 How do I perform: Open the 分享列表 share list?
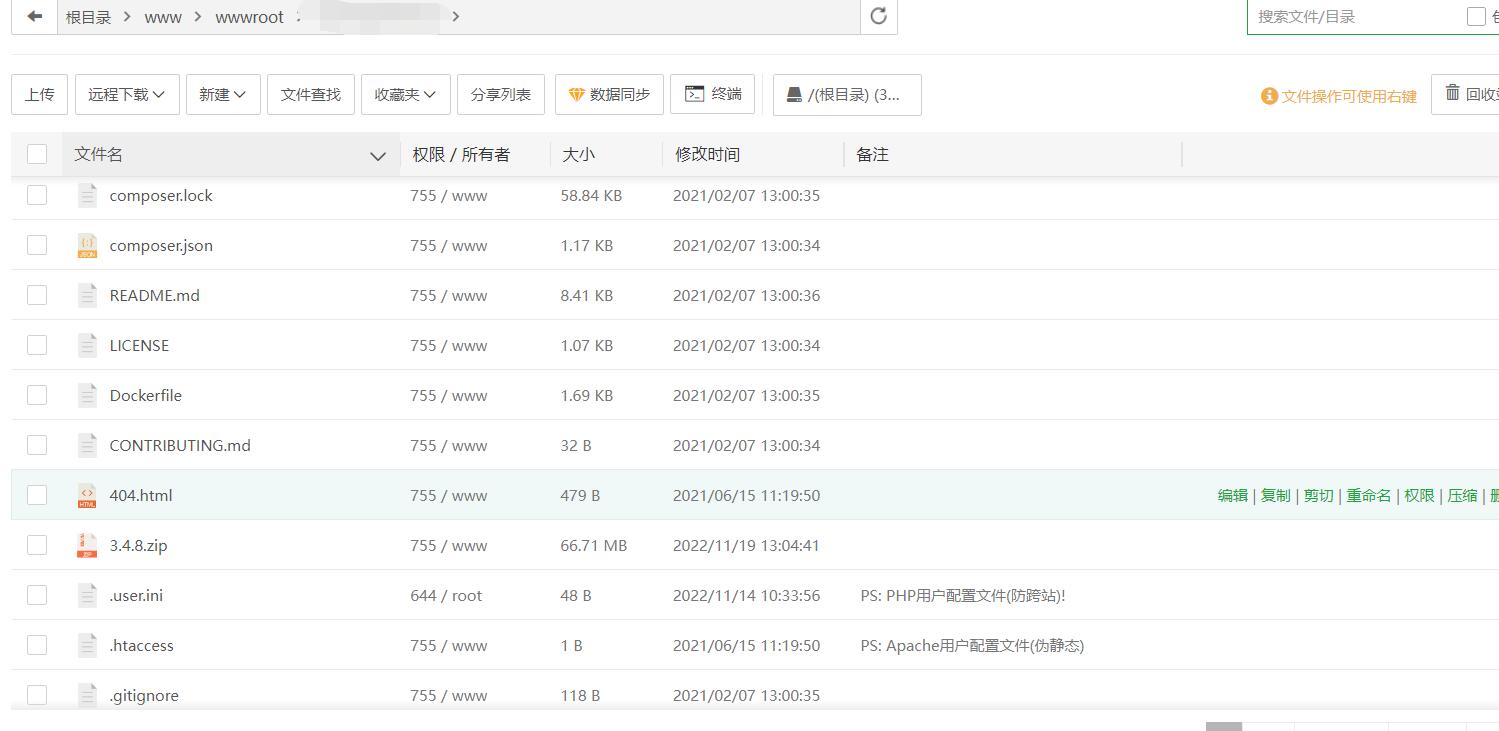click(501, 94)
